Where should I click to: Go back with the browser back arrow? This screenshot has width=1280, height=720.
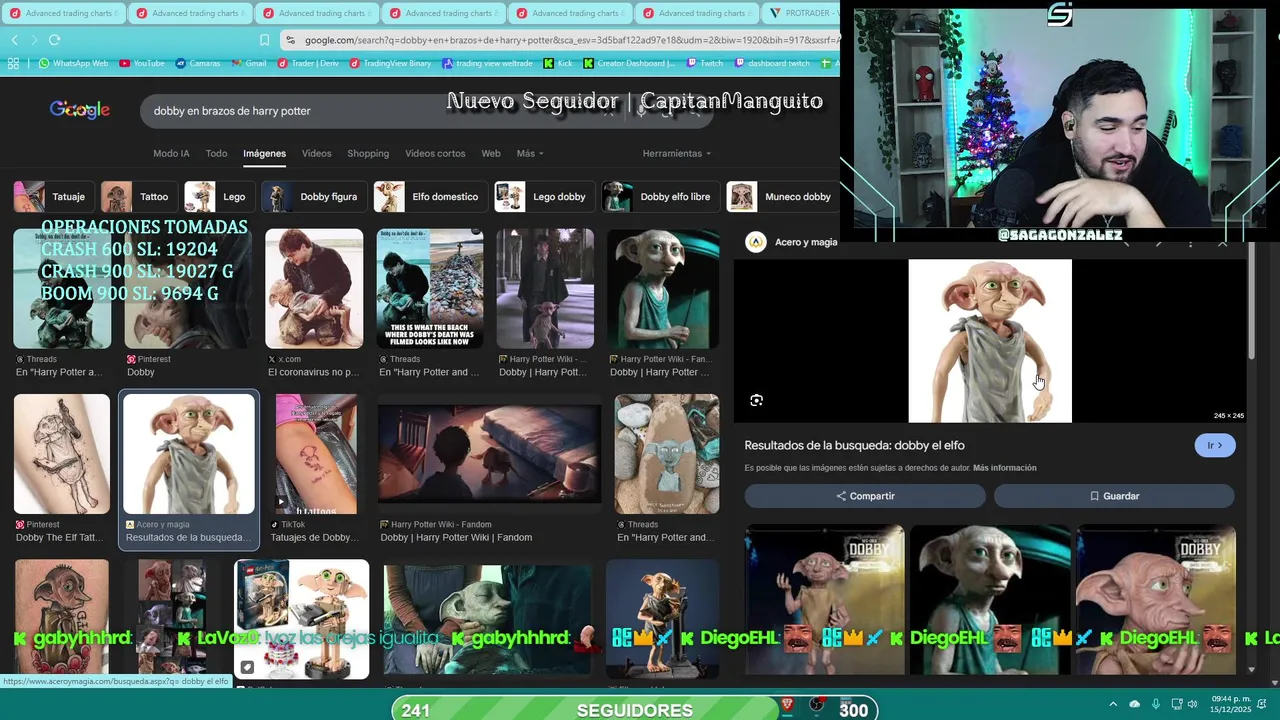[14, 40]
